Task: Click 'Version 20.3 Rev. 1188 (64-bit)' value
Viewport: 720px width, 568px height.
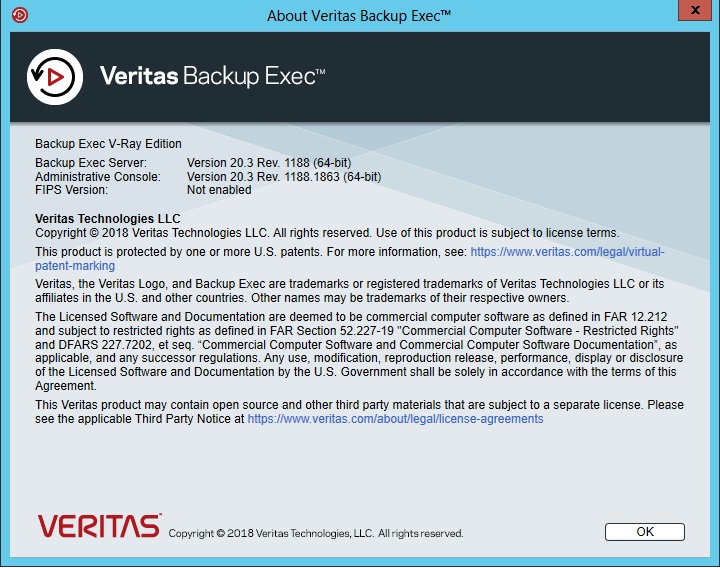Action: click(269, 163)
